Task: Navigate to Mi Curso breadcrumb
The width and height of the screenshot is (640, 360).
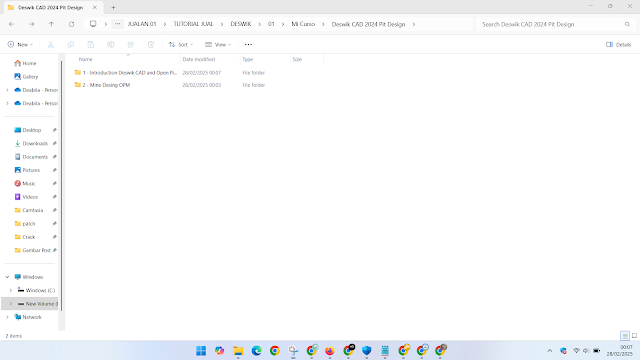Action: (303, 24)
